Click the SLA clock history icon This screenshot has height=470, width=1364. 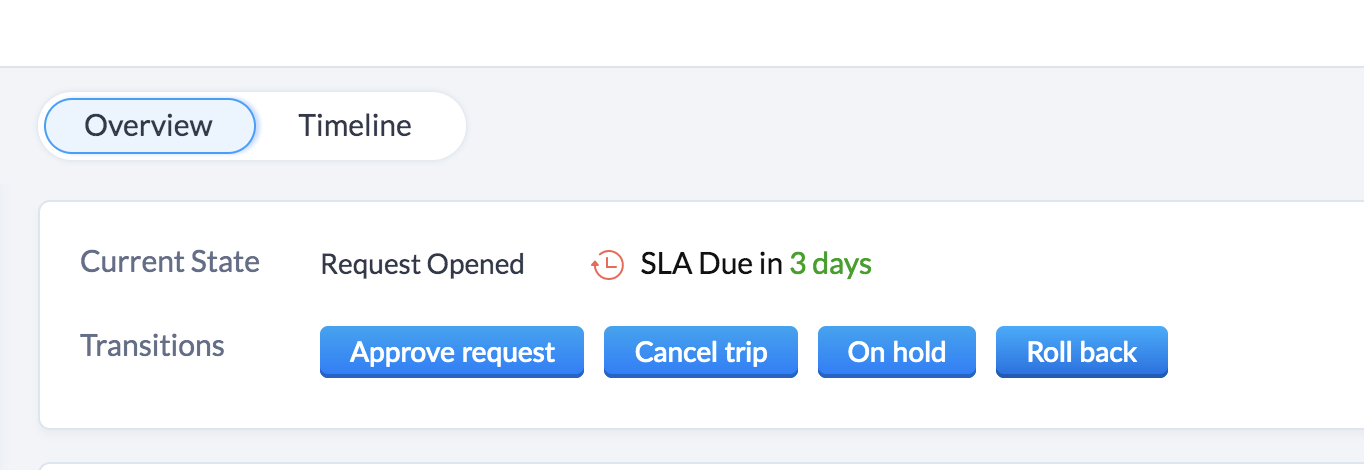pos(607,265)
